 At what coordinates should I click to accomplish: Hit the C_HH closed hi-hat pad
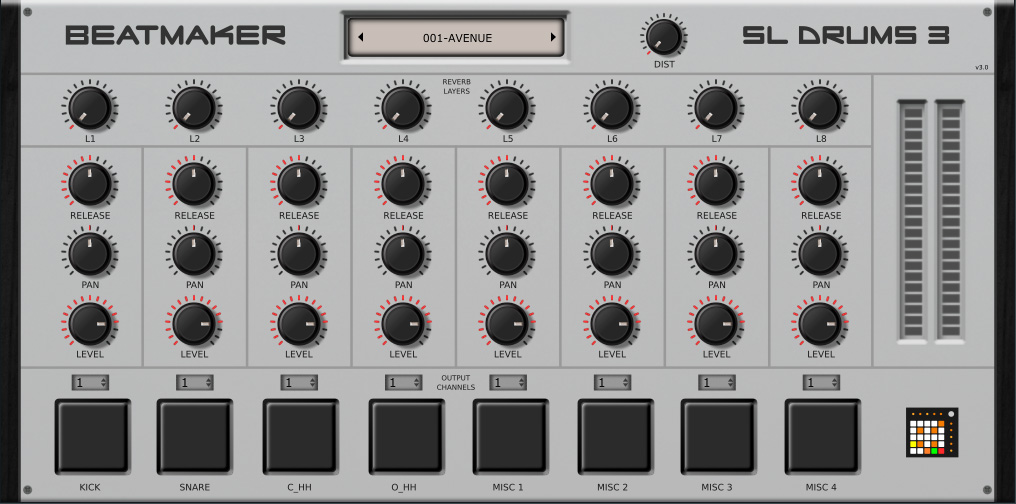pyautogui.click(x=300, y=436)
